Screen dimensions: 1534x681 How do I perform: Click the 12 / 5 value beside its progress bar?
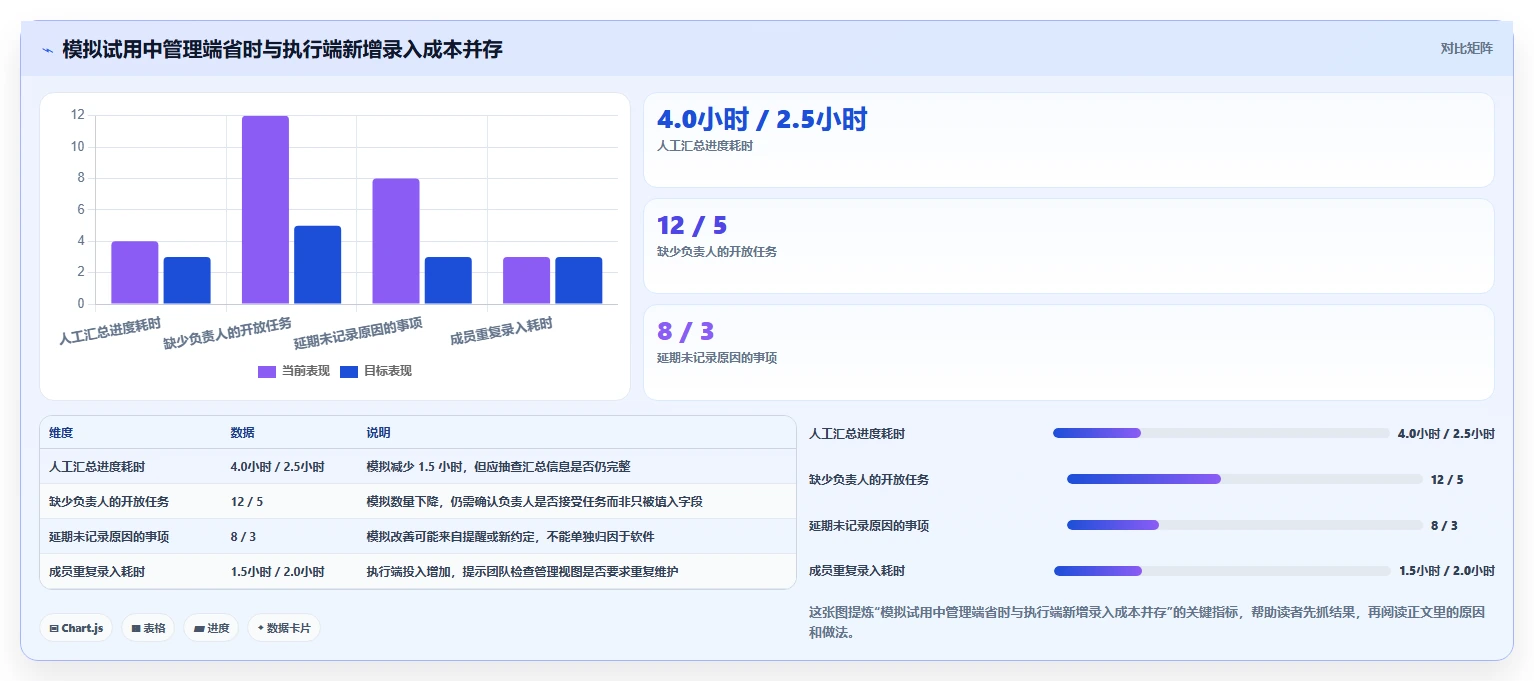pos(1447,480)
